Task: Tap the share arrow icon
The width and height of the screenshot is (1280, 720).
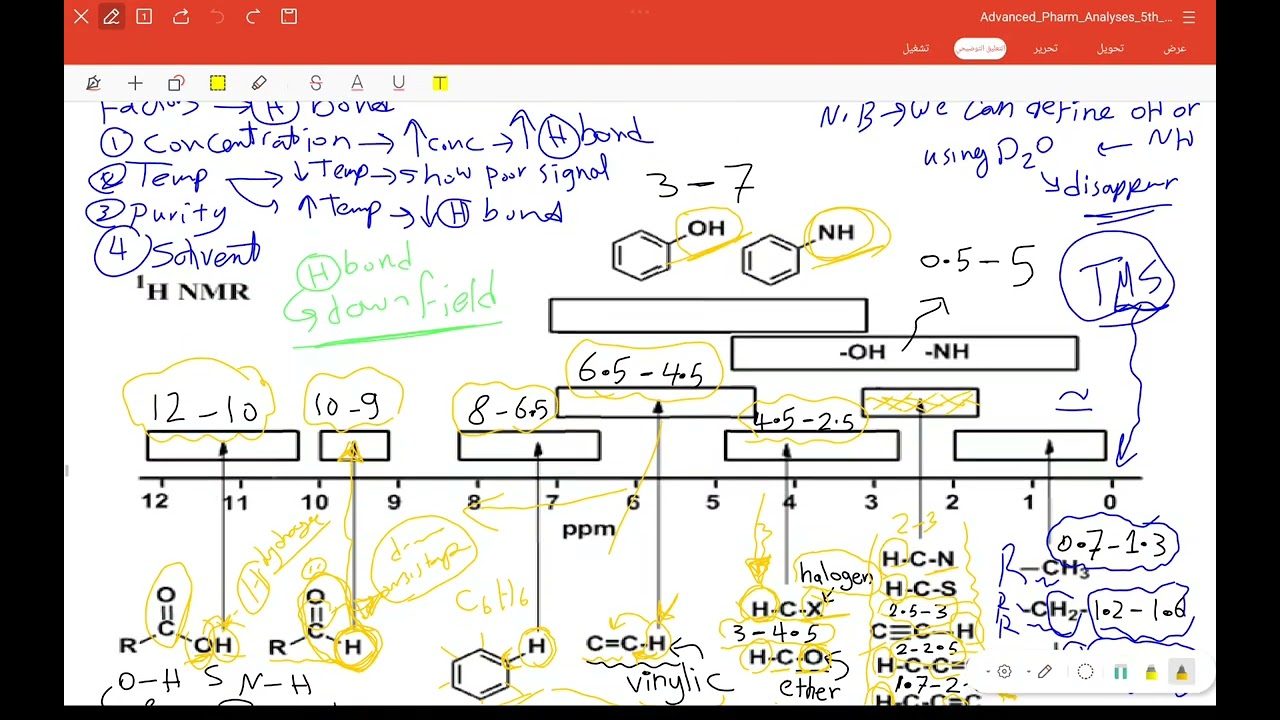Action: (181, 17)
